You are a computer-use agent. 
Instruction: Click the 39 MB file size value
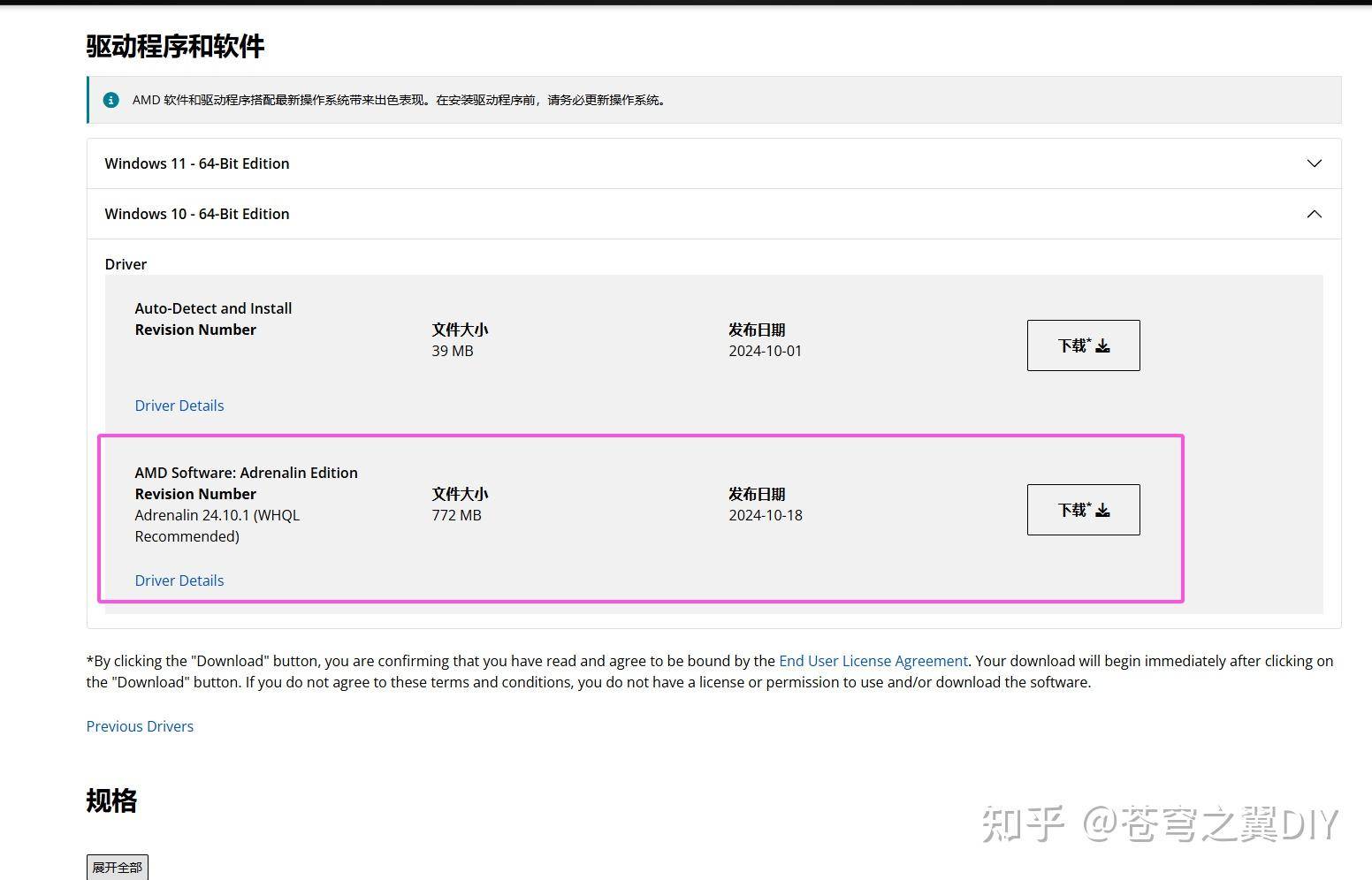pyautogui.click(x=453, y=351)
